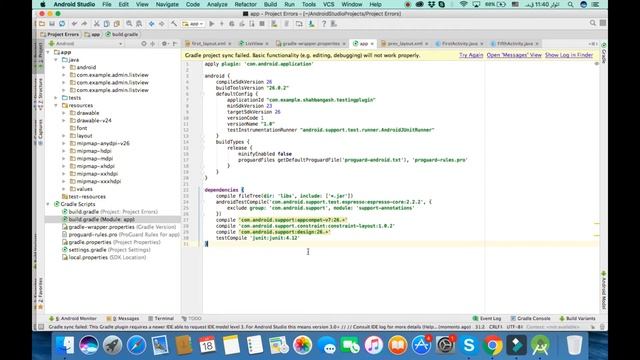The image size is (640, 360).
Task: Switch to the first_layout.xml tab
Action: (x=208, y=44)
